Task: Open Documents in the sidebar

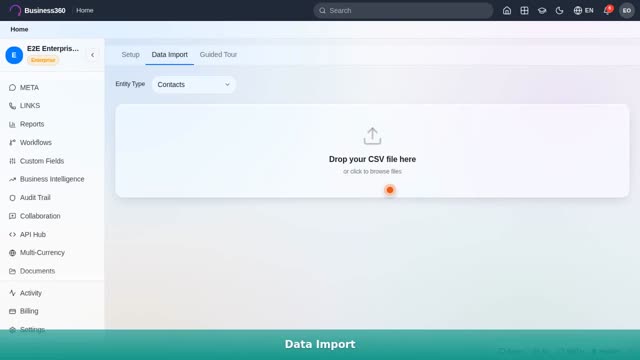Action: (52, 271)
